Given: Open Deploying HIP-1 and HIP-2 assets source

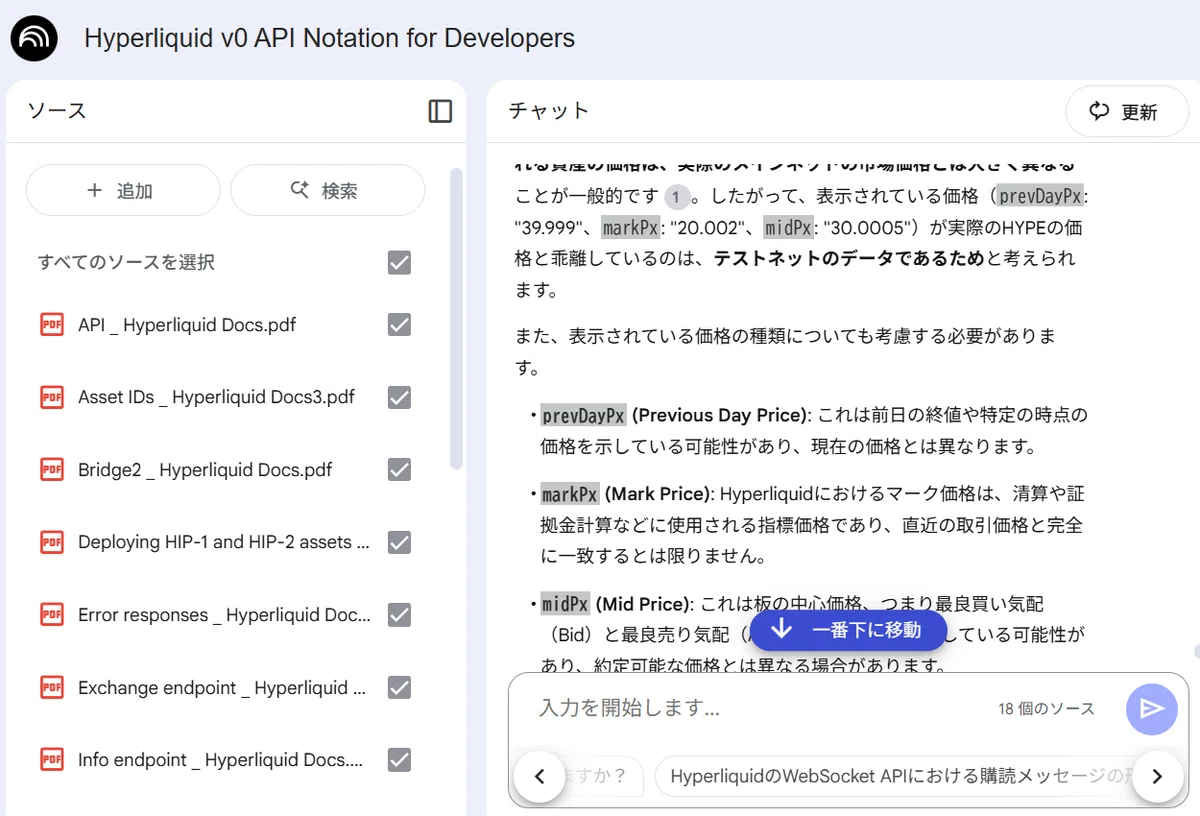Looking at the screenshot, I should coord(224,542).
